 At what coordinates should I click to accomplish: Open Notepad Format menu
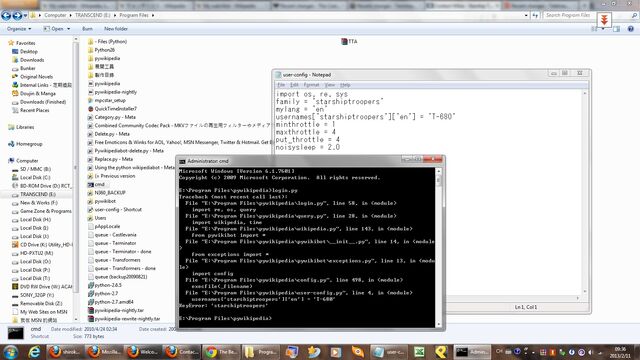pyautogui.click(x=311, y=85)
